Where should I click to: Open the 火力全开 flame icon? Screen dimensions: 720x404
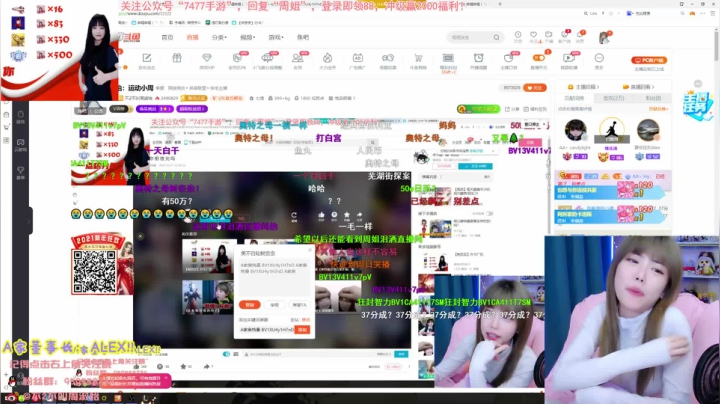[x=327, y=58]
